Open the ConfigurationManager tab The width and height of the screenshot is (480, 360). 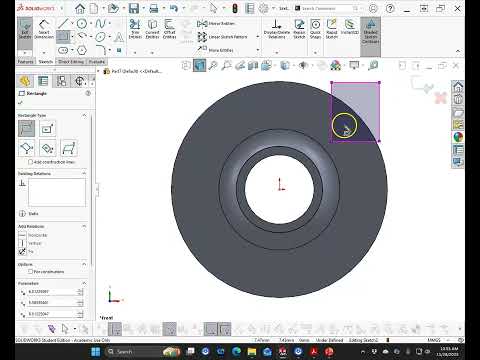61,81
